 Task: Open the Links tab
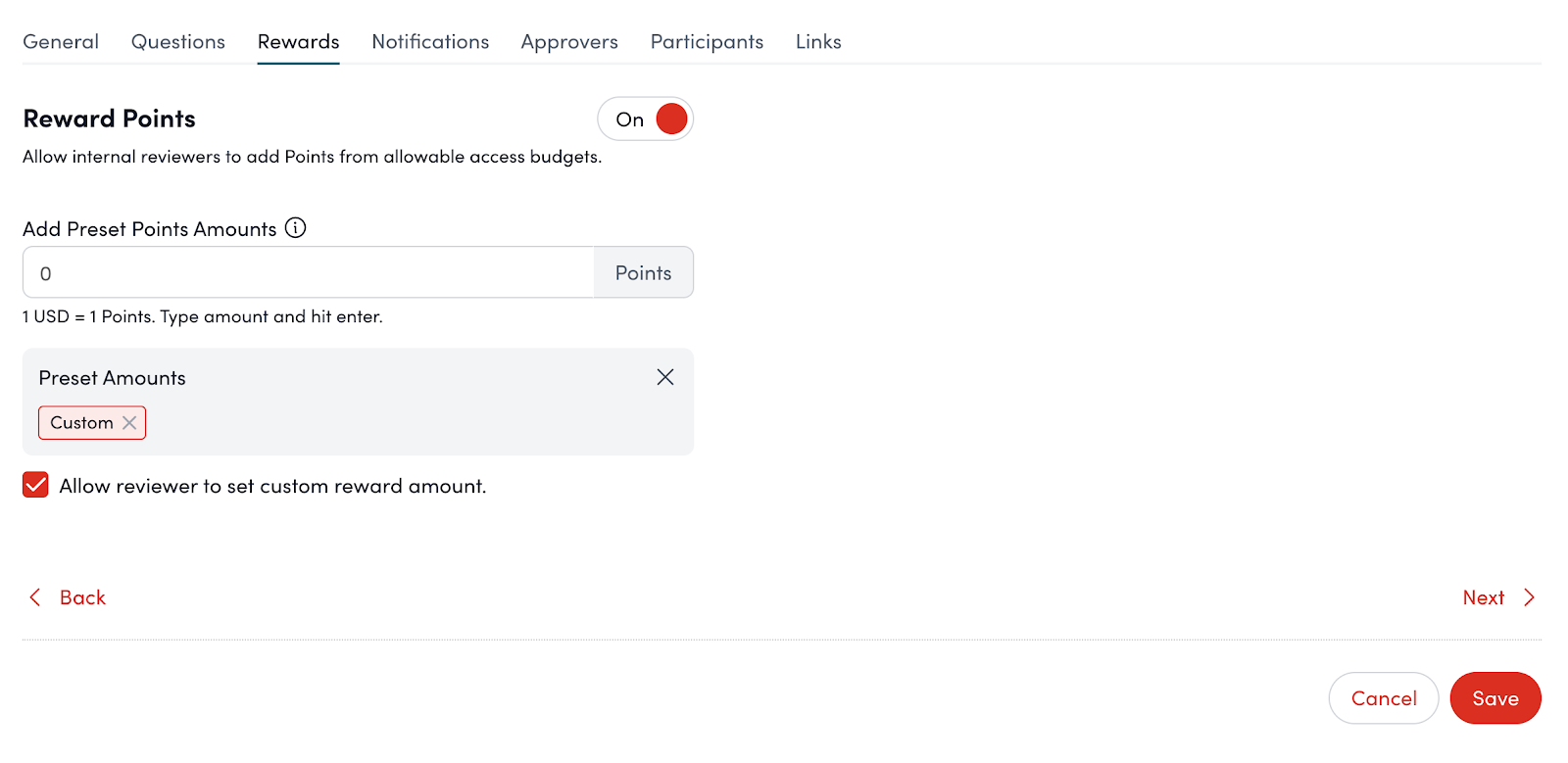(818, 42)
